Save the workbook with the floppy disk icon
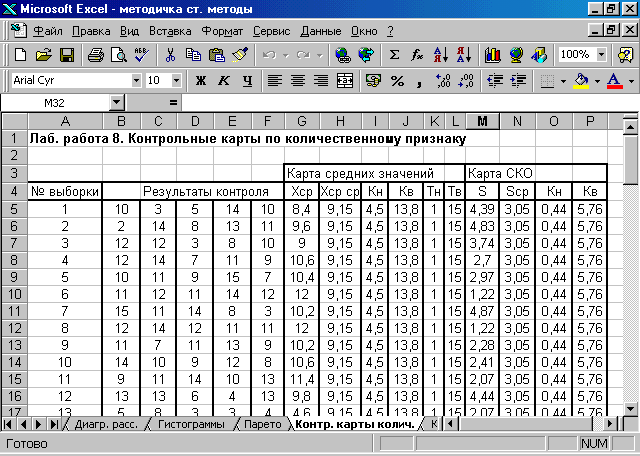The height and width of the screenshot is (456, 640). pos(67,54)
